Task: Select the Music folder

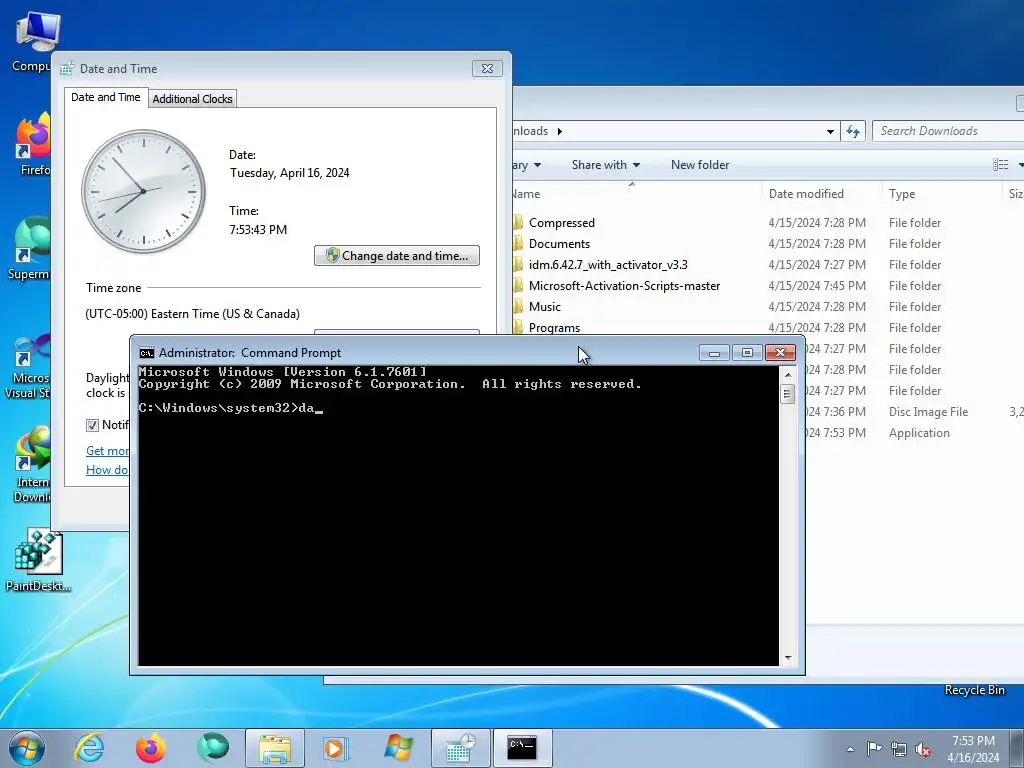Action: [x=545, y=306]
